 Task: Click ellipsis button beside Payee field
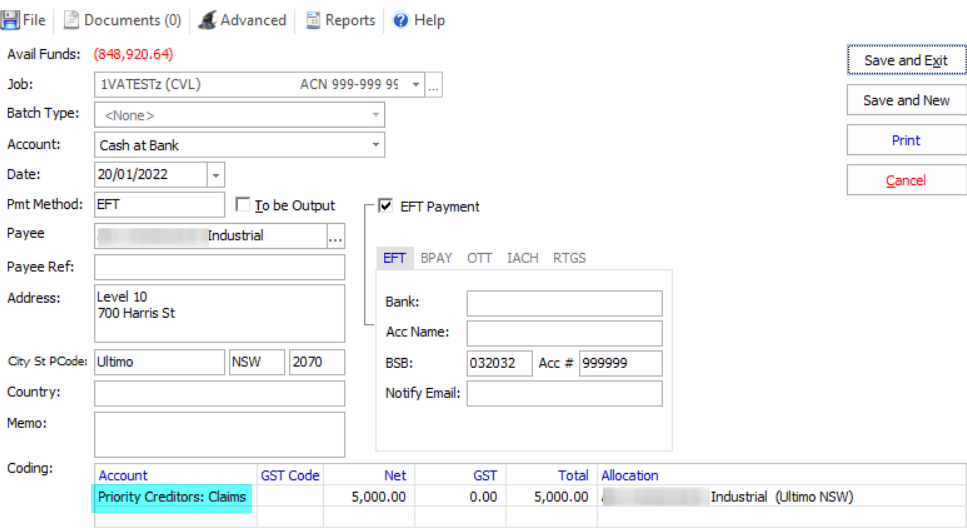pos(336,237)
